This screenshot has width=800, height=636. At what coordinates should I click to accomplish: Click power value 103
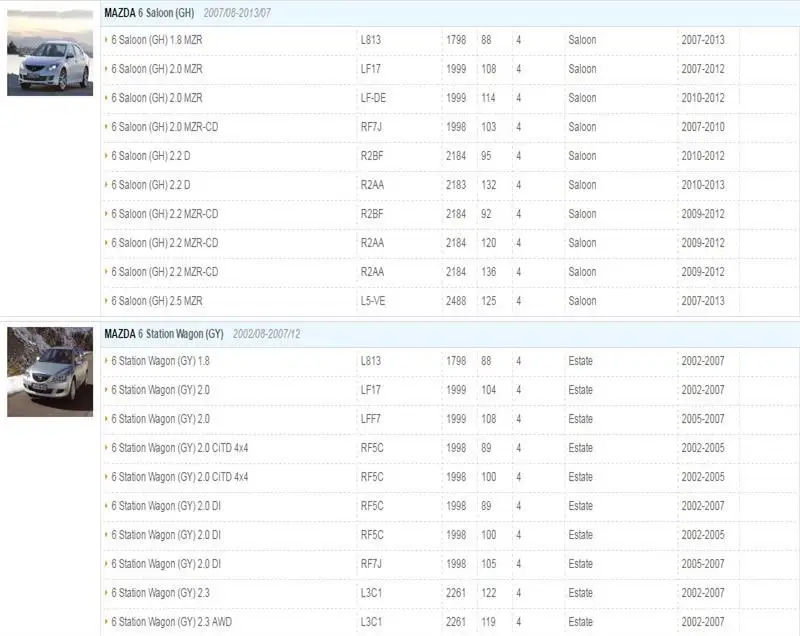[489, 127]
